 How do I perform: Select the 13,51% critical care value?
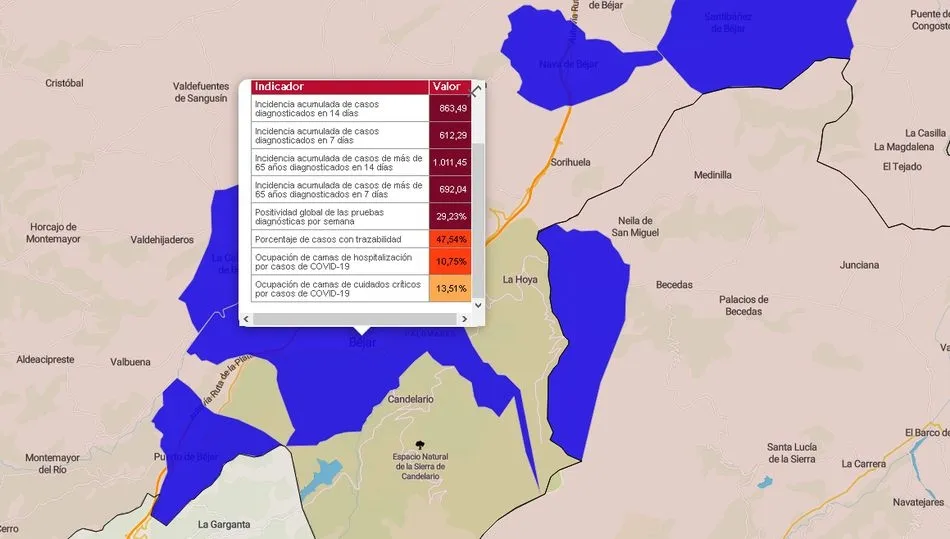[x=450, y=289]
